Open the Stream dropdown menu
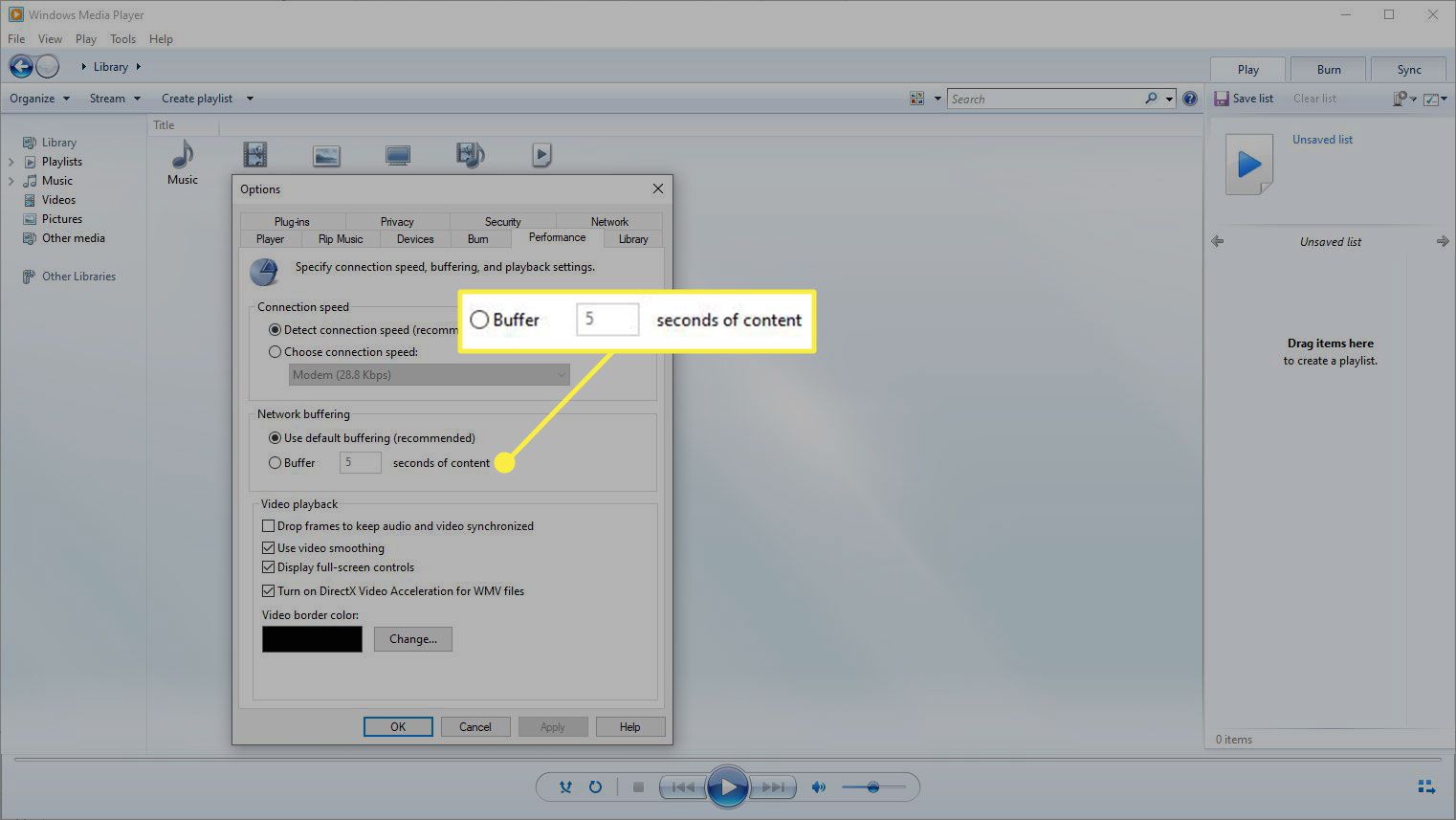 [115, 99]
